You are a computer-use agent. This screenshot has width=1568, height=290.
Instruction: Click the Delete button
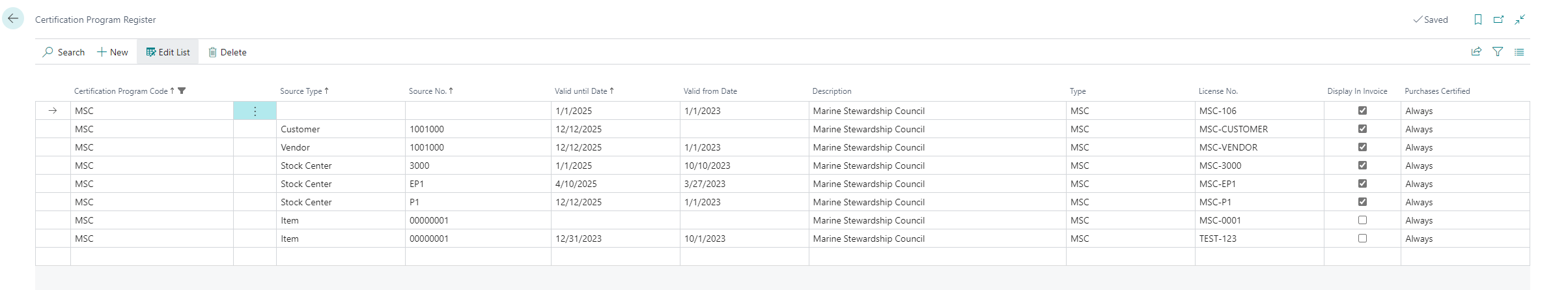[x=227, y=52]
